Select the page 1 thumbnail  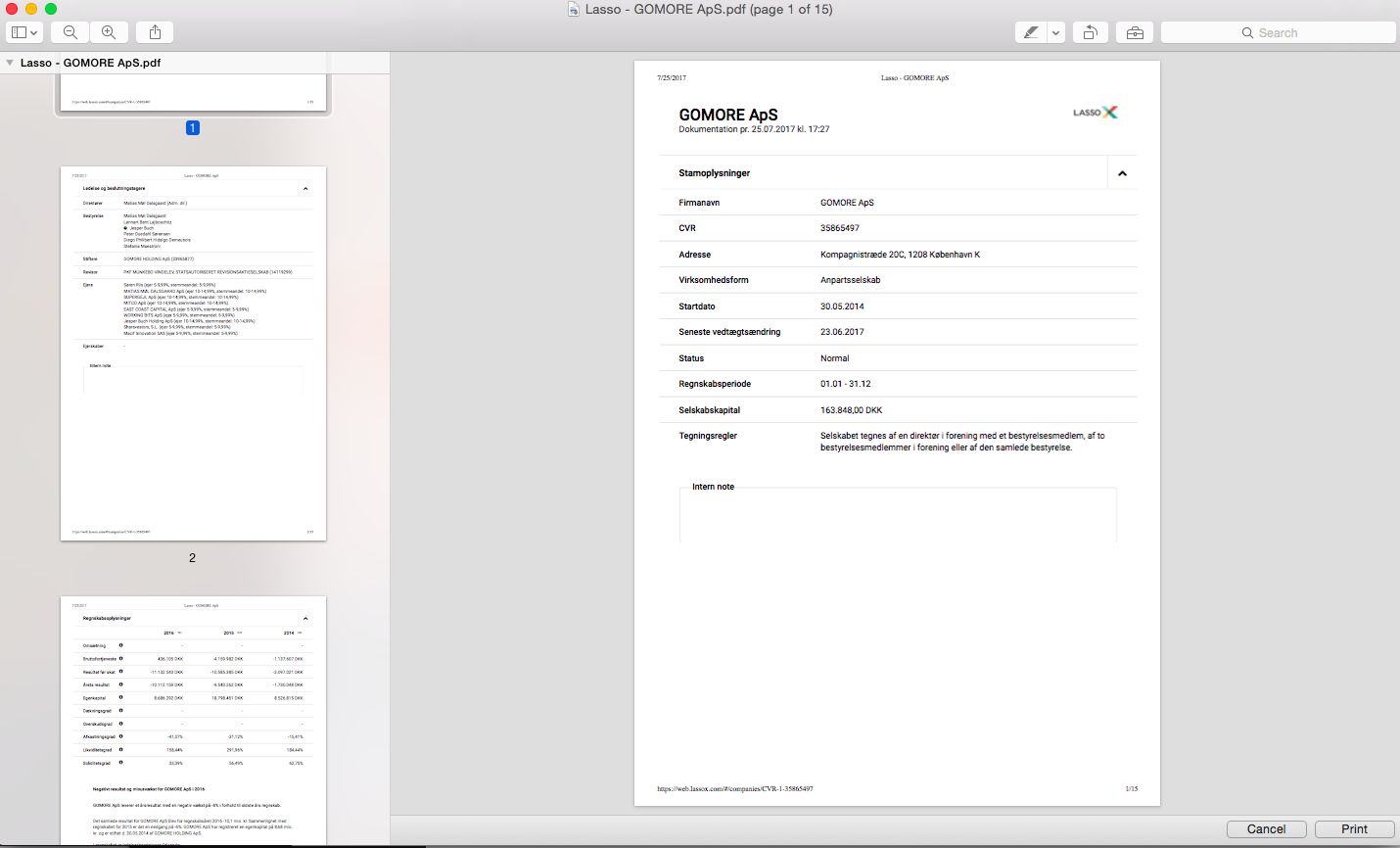pos(193,95)
